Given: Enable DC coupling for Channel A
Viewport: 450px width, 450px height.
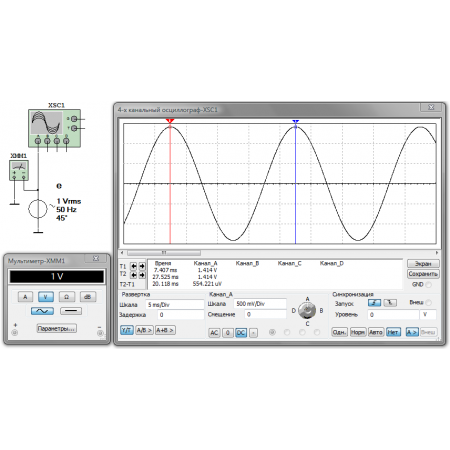Looking at the screenshot, I should click(241, 333).
